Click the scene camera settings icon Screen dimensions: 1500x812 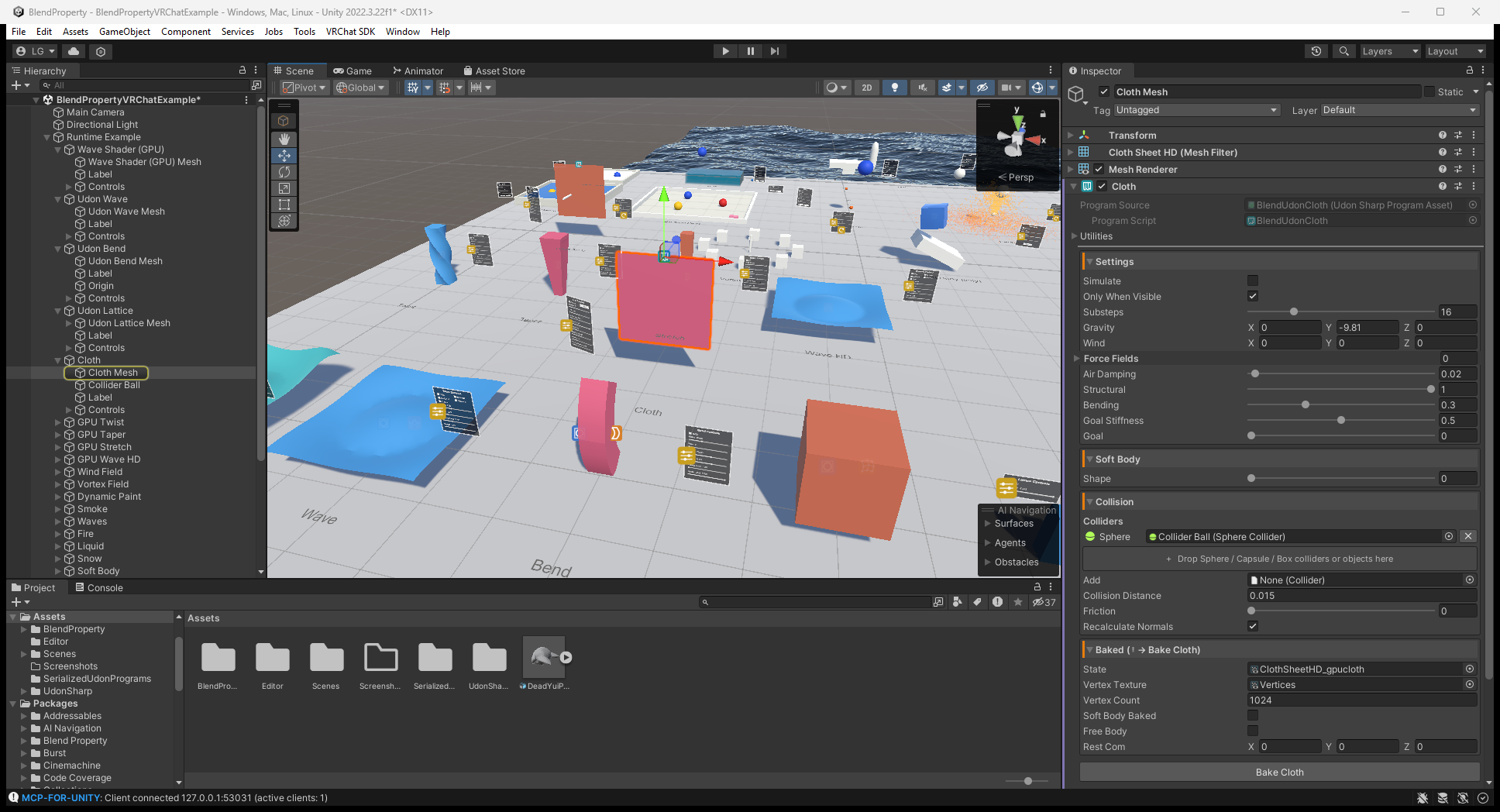(x=1006, y=88)
